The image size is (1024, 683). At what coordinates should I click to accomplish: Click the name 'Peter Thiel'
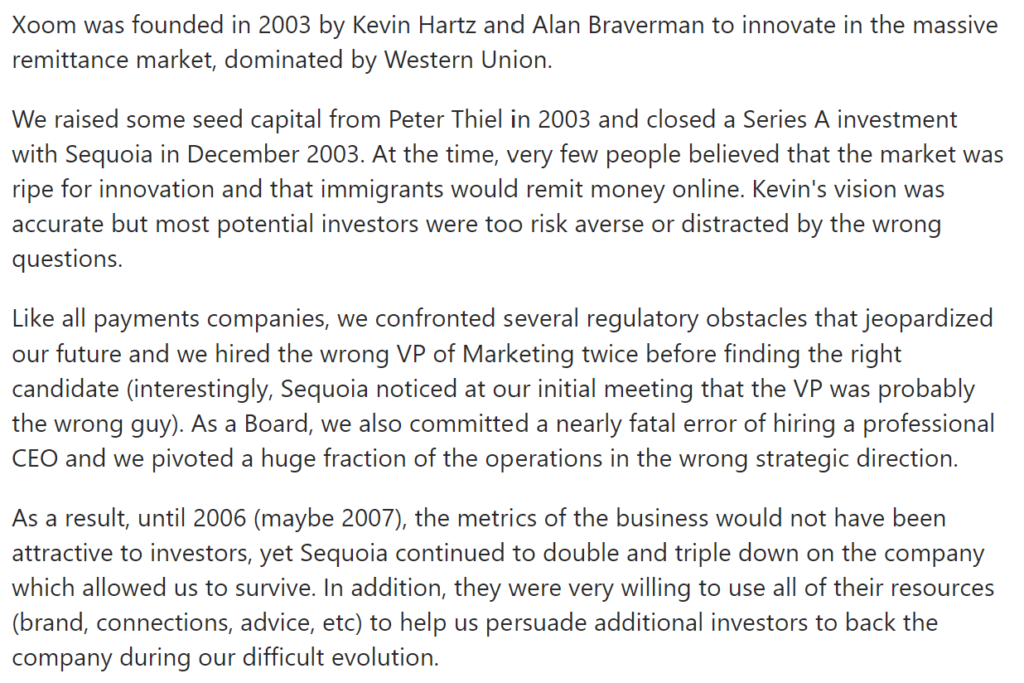coord(446,120)
